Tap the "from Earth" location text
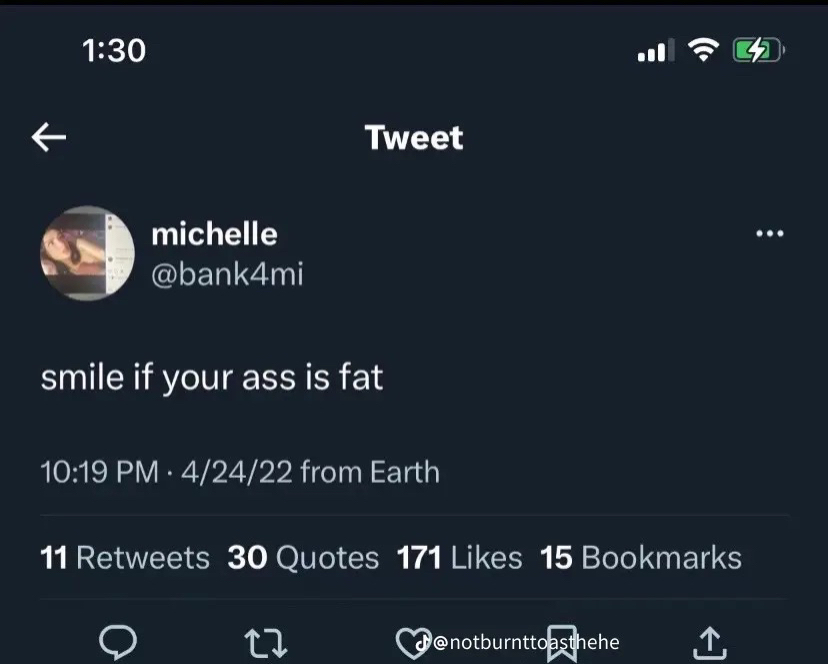The image size is (828, 664). tap(369, 470)
